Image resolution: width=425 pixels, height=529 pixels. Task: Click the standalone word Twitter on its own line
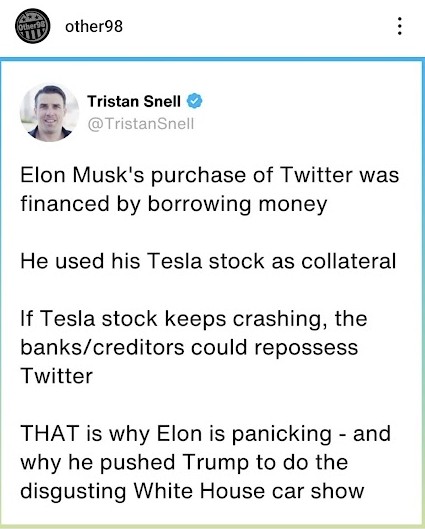pyautogui.click(x=56, y=376)
